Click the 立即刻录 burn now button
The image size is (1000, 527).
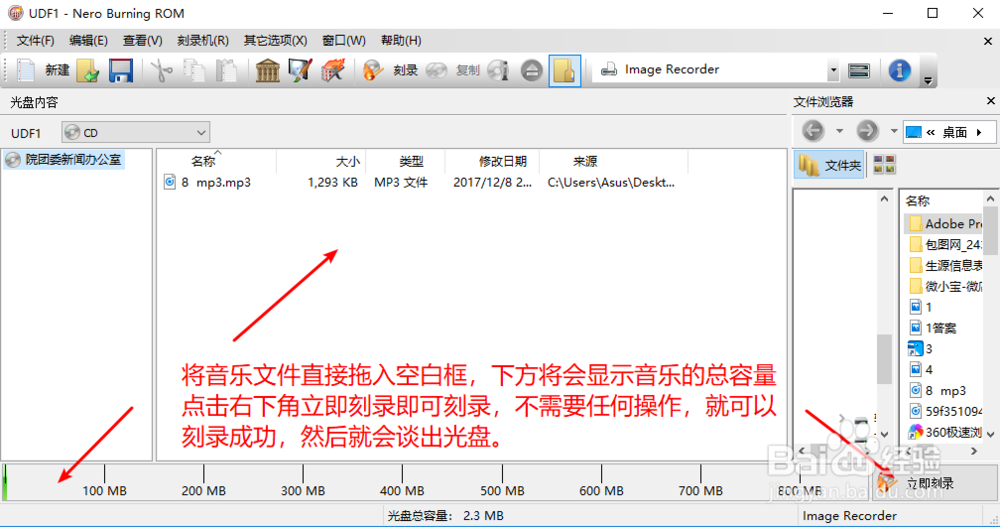934,483
